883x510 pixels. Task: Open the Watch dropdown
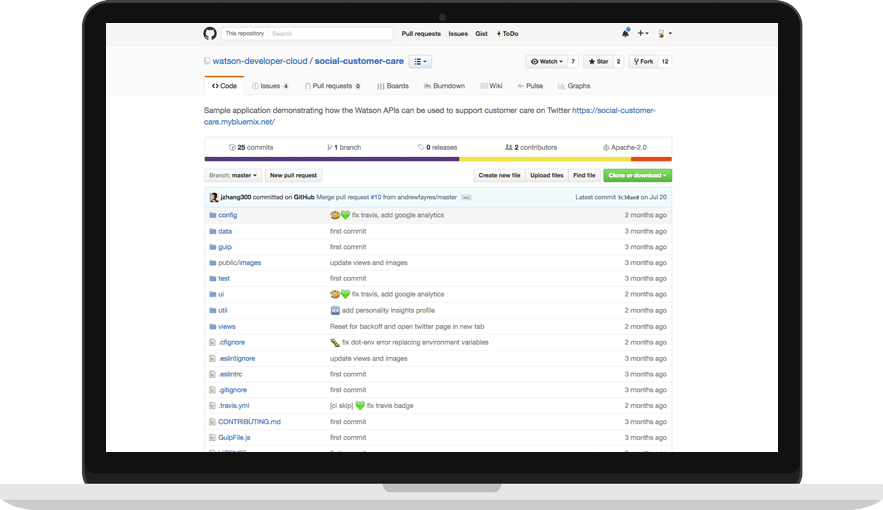(547, 61)
